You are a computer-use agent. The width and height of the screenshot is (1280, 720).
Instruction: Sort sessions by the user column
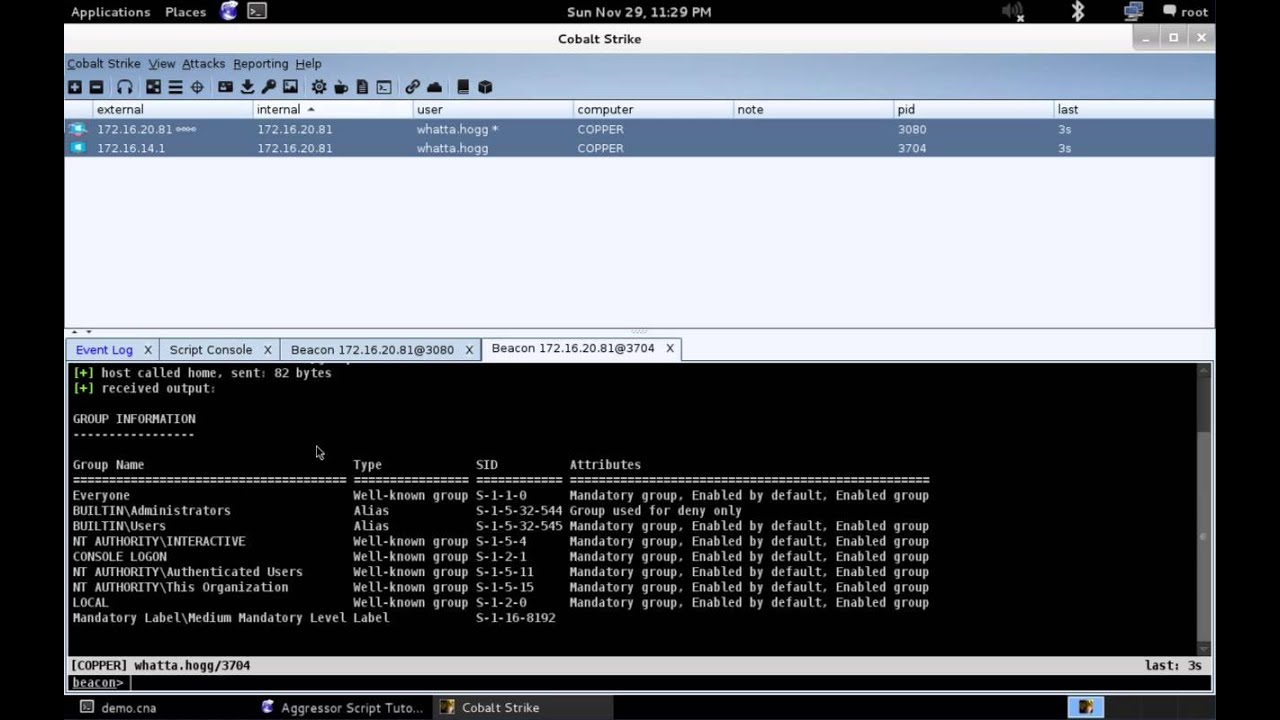[x=493, y=109]
